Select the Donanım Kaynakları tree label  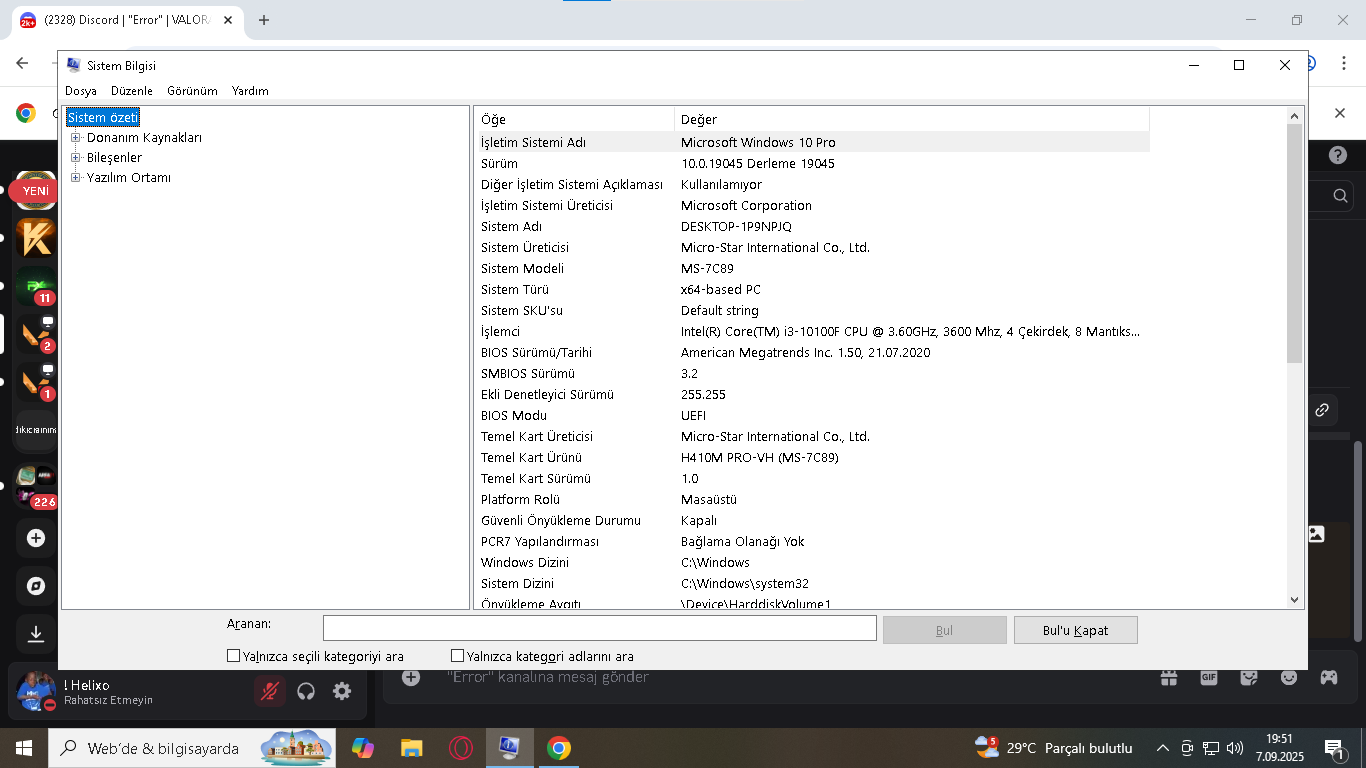pos(144,138)
